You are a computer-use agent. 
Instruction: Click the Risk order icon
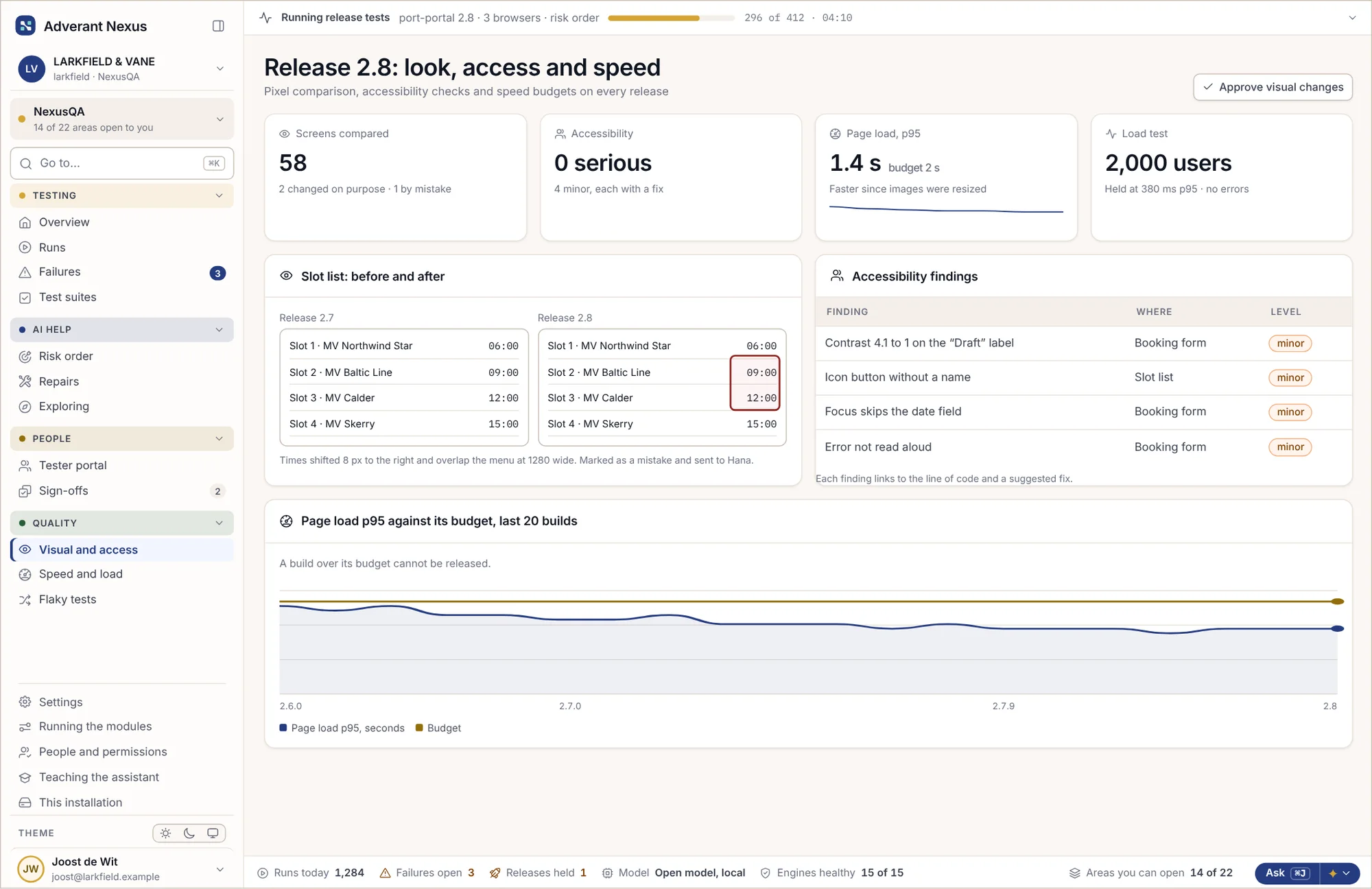[x=25, y=357]
